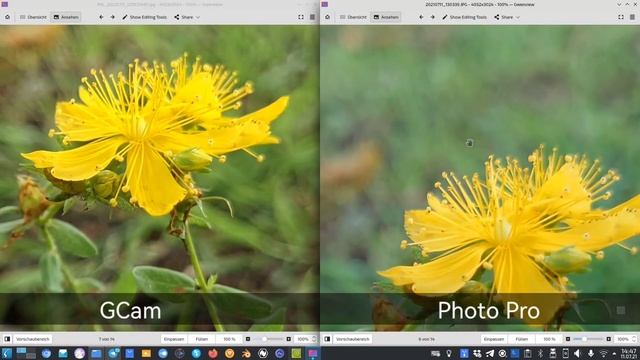Open hamburger menu in right window
The width and height of the screenshot is (640, 360).
(632, 17)
